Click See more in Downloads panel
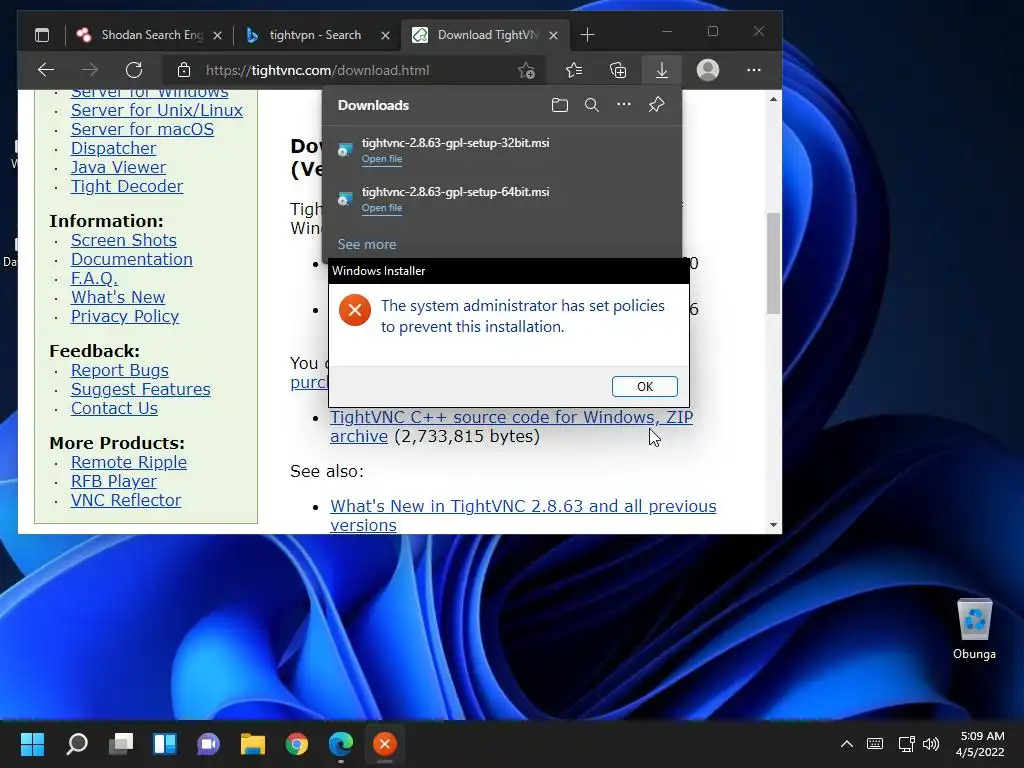Screen dimensions: 1024x768 [366, 244]
